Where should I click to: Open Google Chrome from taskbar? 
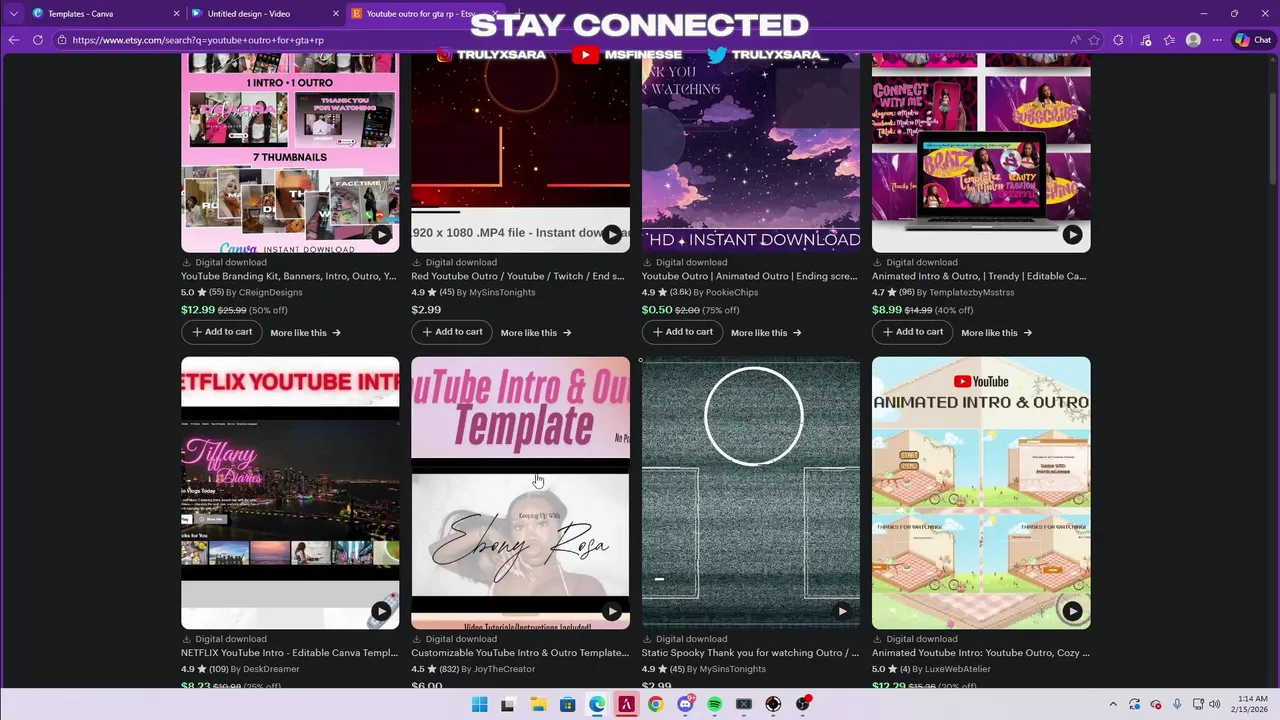coord(655,704)
